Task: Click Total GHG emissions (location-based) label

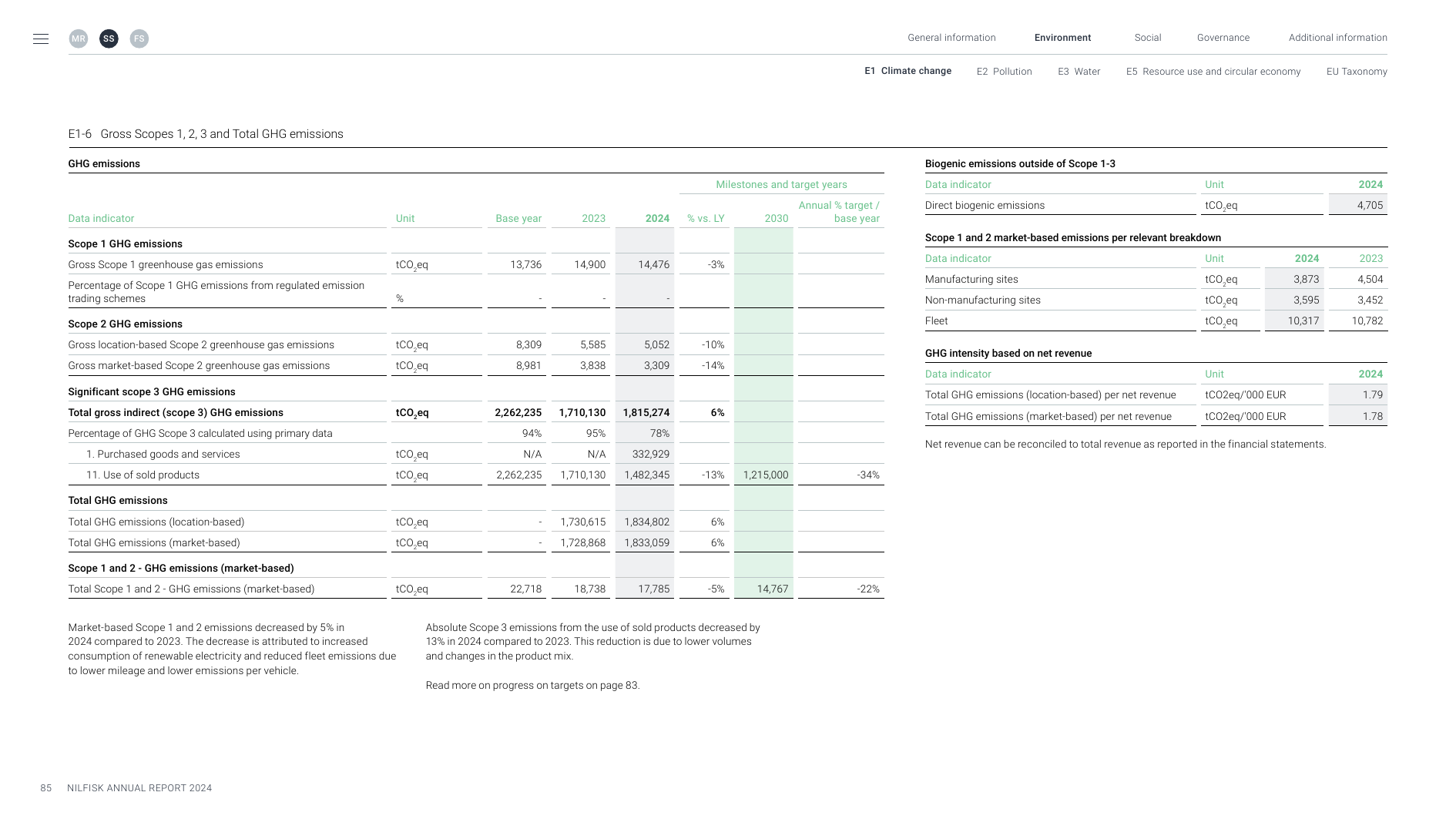Action: (x=156, y=522)
